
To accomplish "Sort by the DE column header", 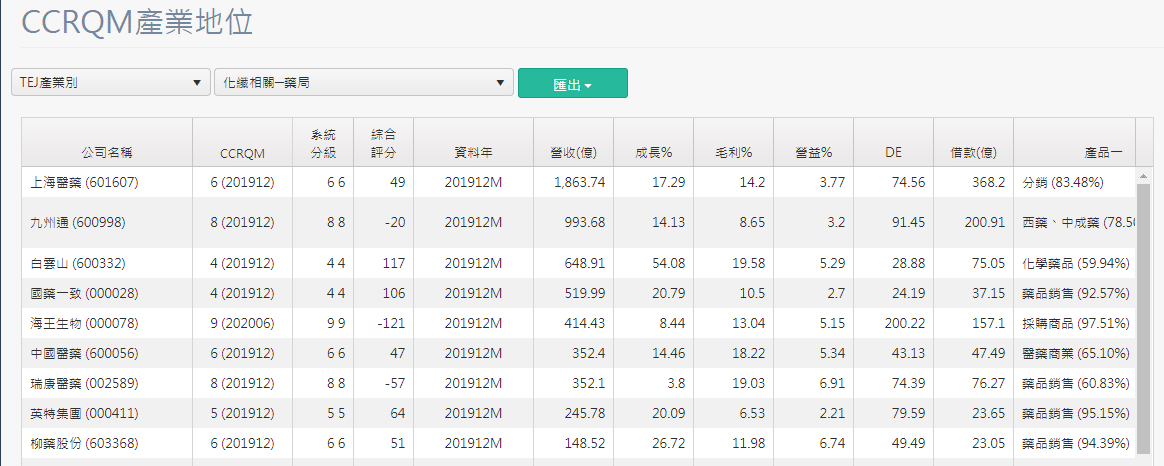I will pyautogui.click(x=893, y=153).
